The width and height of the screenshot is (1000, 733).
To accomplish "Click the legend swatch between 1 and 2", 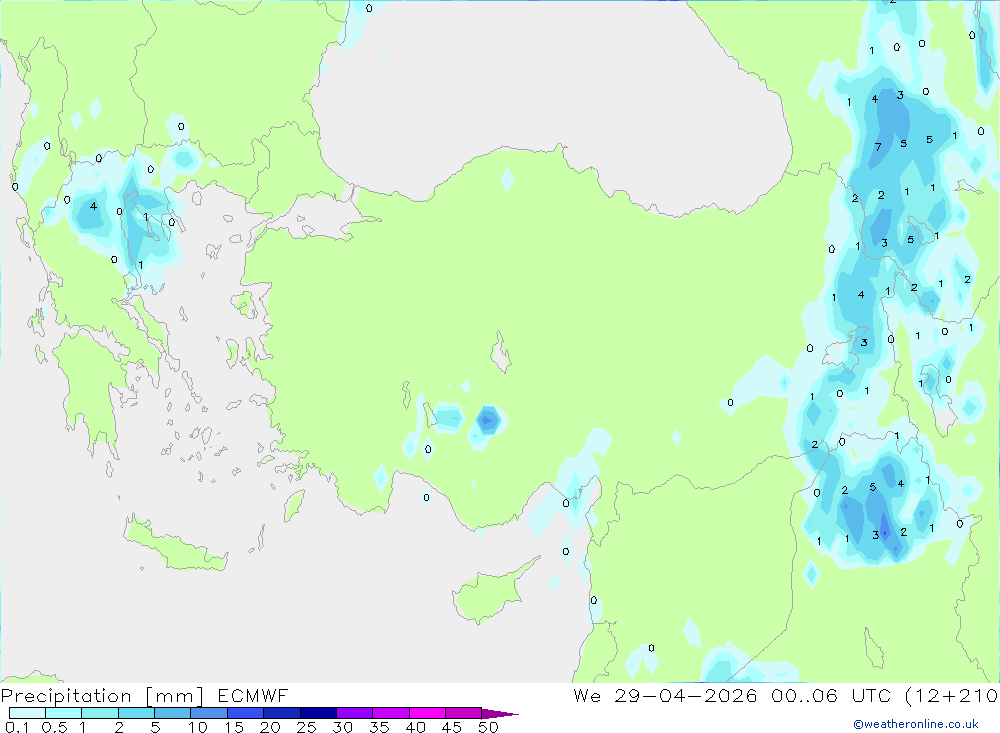I will (99, 713).
